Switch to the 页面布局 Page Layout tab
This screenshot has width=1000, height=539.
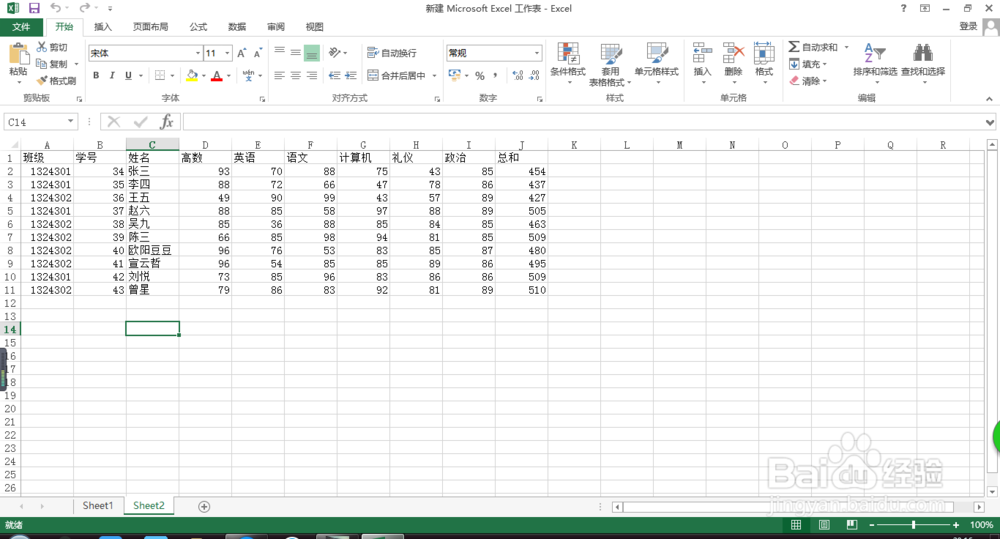(151, 27)
